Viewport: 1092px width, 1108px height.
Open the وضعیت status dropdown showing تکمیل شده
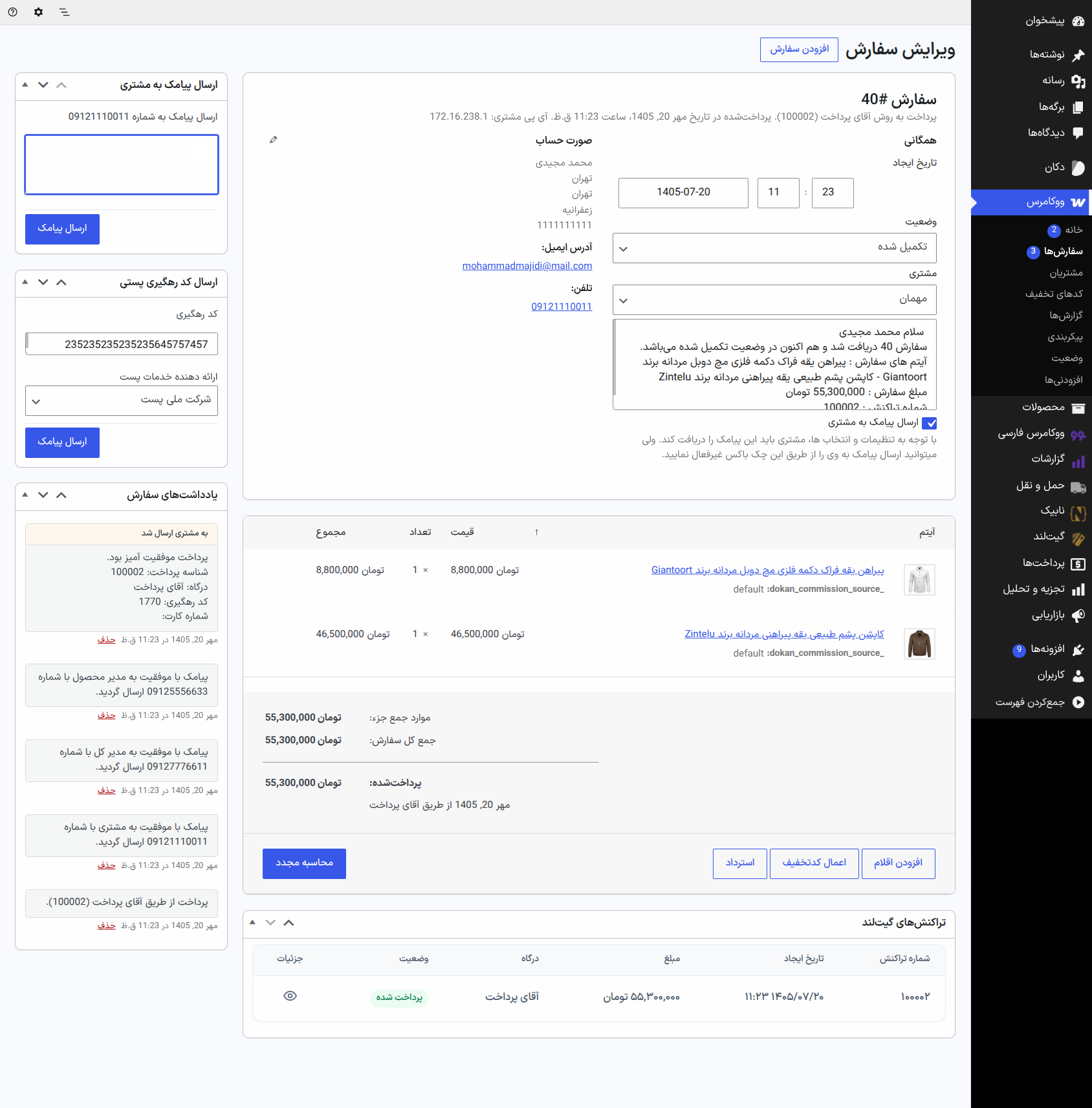point(774,248)
